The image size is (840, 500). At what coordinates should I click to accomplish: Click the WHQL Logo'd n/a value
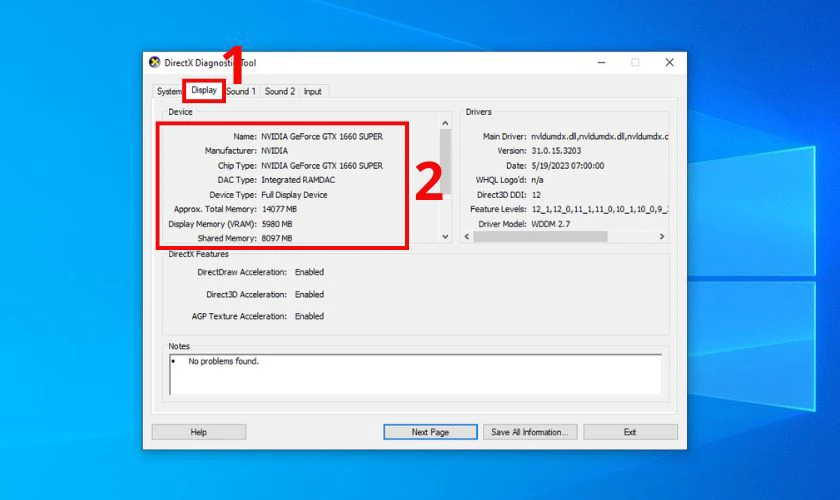tap(537, 180)
